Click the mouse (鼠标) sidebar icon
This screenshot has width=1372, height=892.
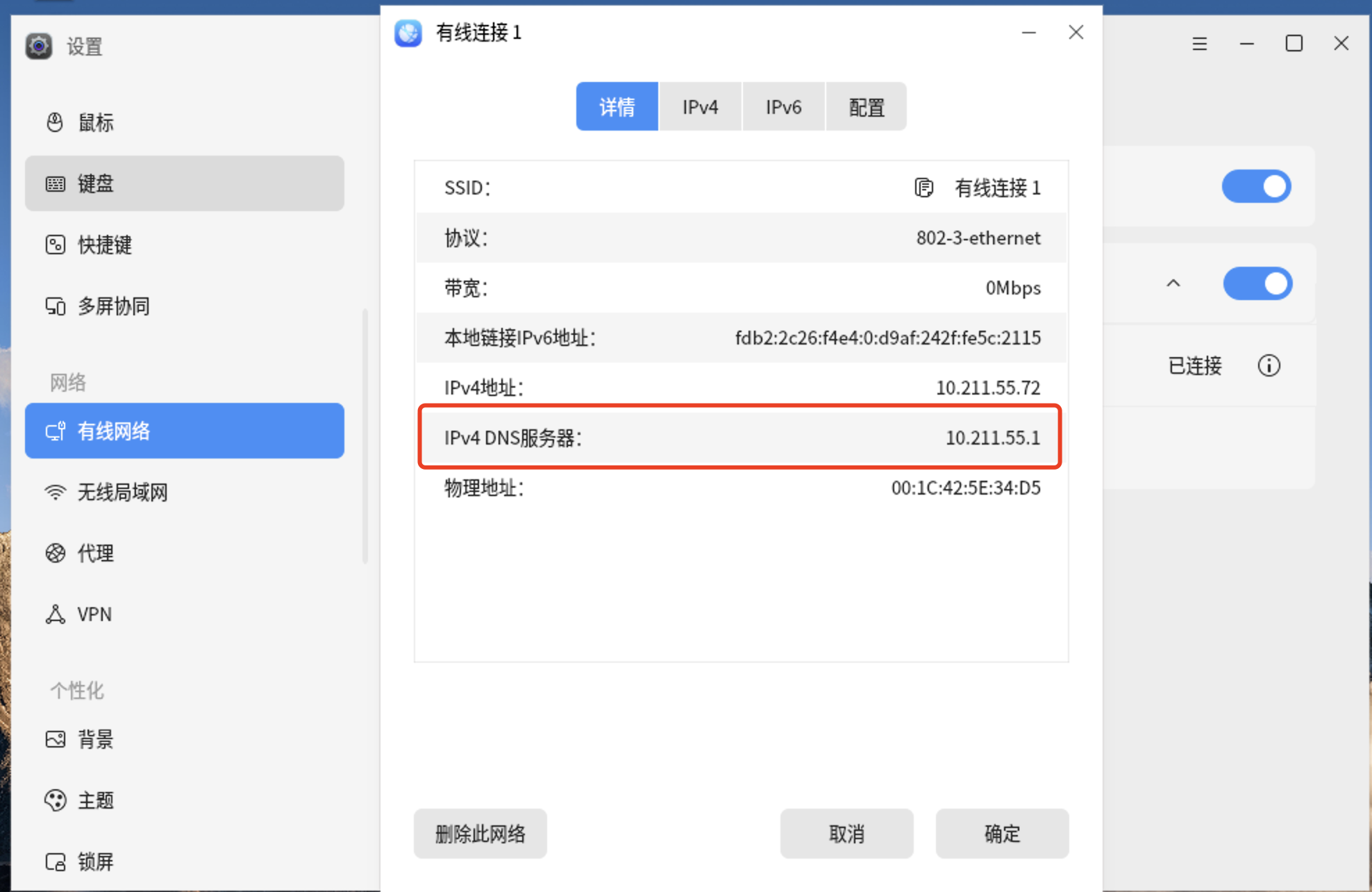(55, 122)
